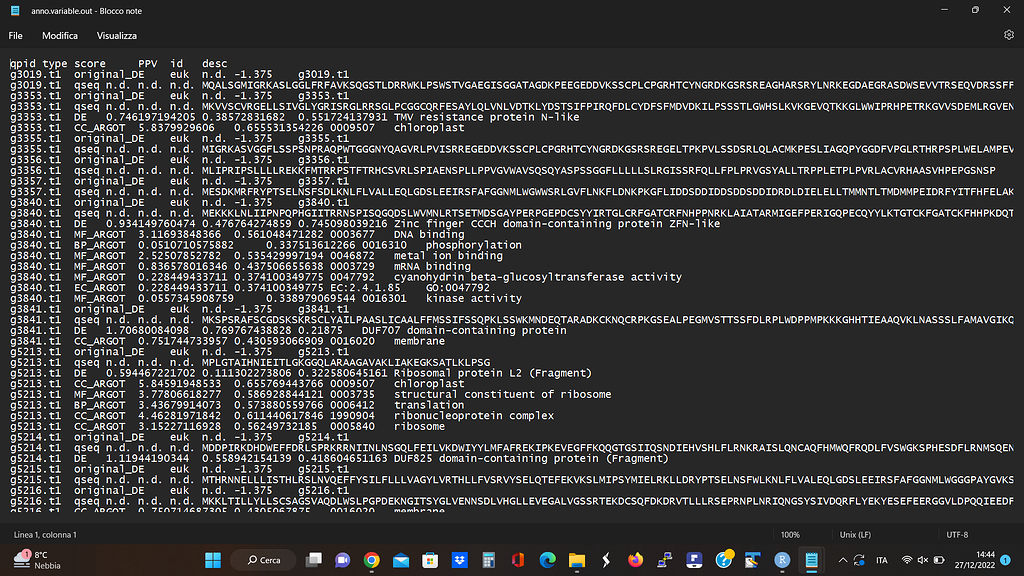Click the Windows Start button
The height and width of the screenshot is (576, 1024).
(x=213, y=560)
